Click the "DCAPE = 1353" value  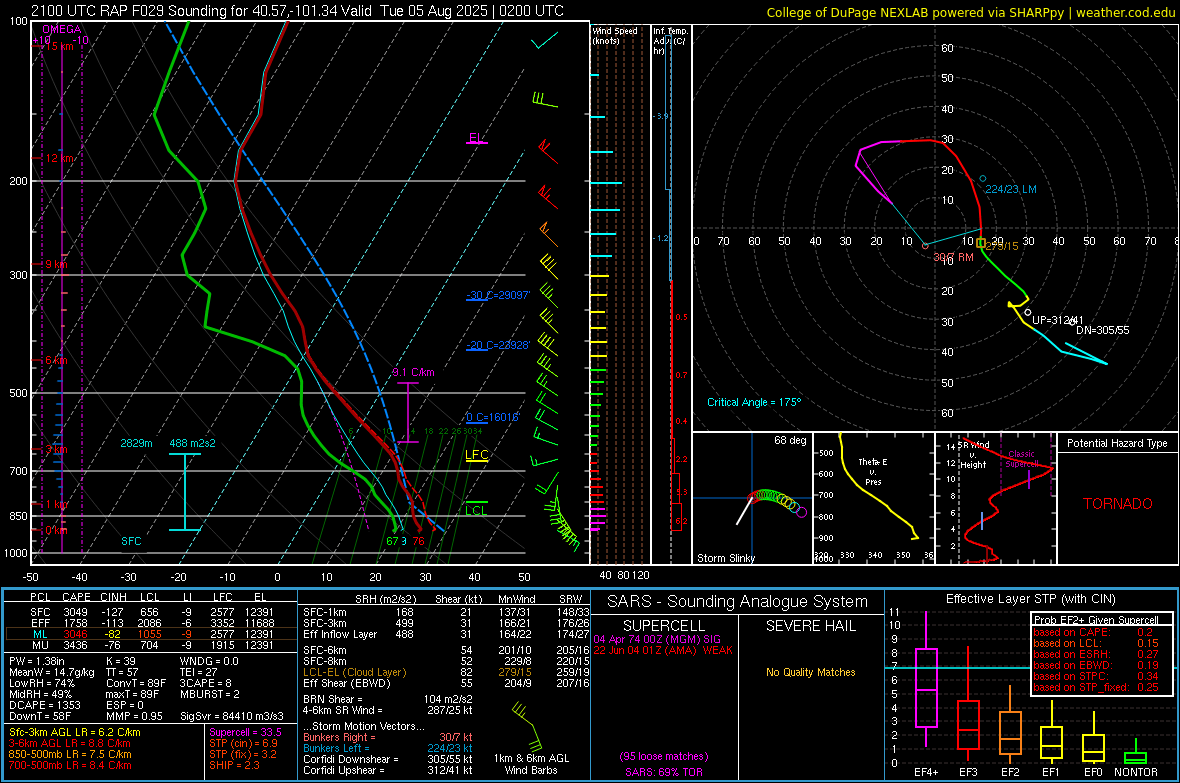coord(44,705)
